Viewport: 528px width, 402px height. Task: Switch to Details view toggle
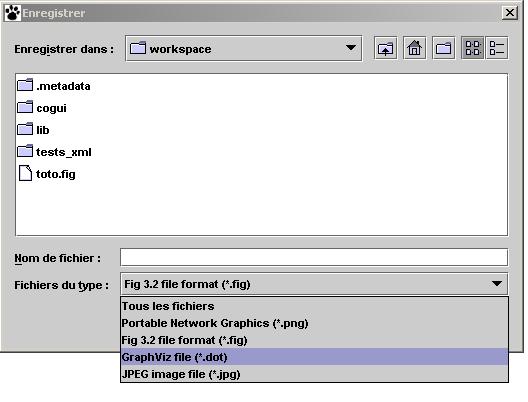[x=497, y=48]
